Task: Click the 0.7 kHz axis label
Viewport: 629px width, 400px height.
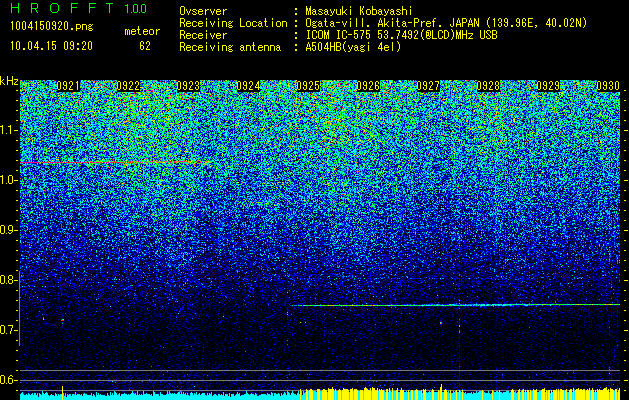Action: pos(9,330)
